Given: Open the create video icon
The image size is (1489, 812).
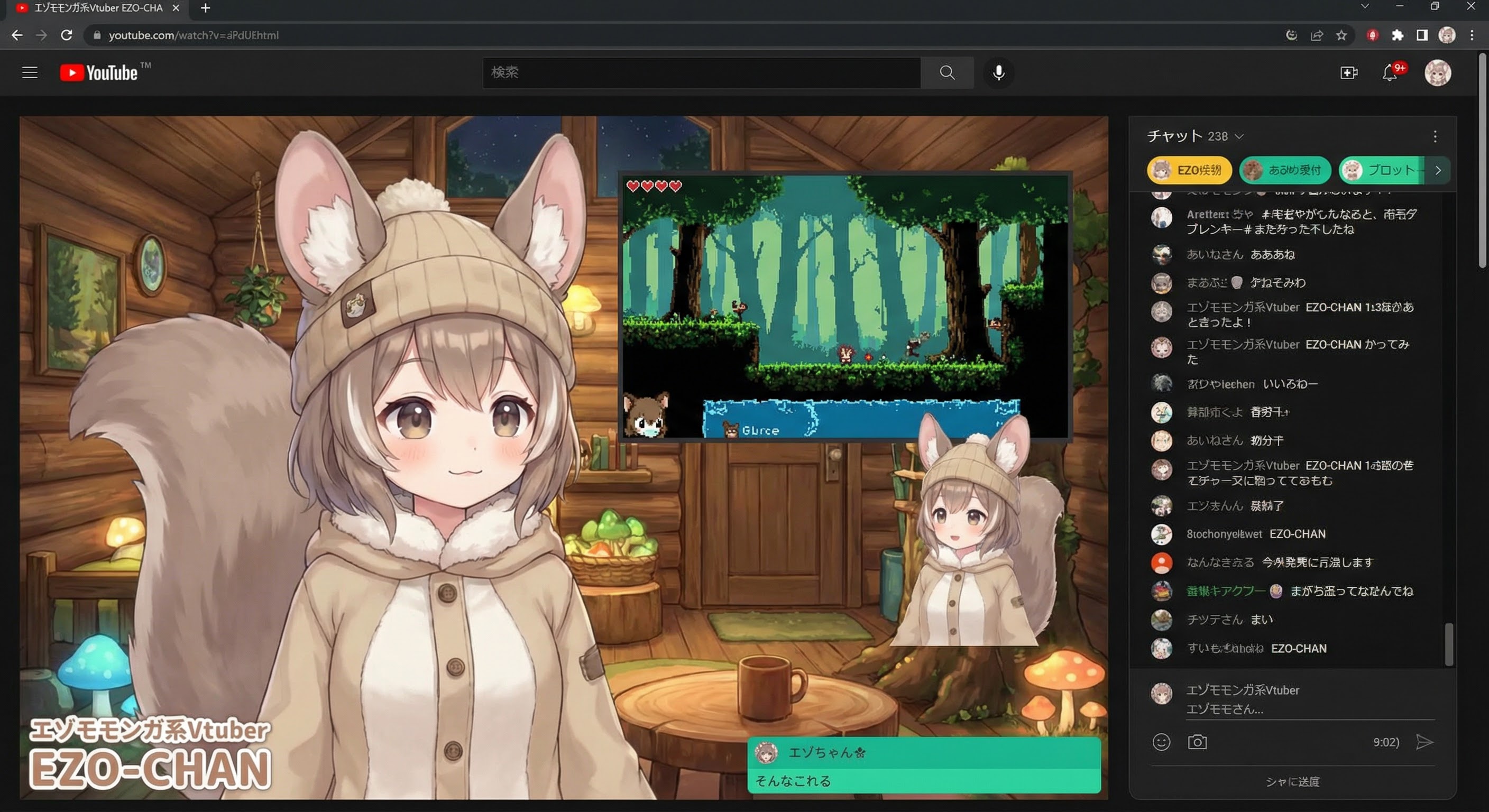Looking at the screenshot, I should pyautogui.click(x=1348, y=72).
